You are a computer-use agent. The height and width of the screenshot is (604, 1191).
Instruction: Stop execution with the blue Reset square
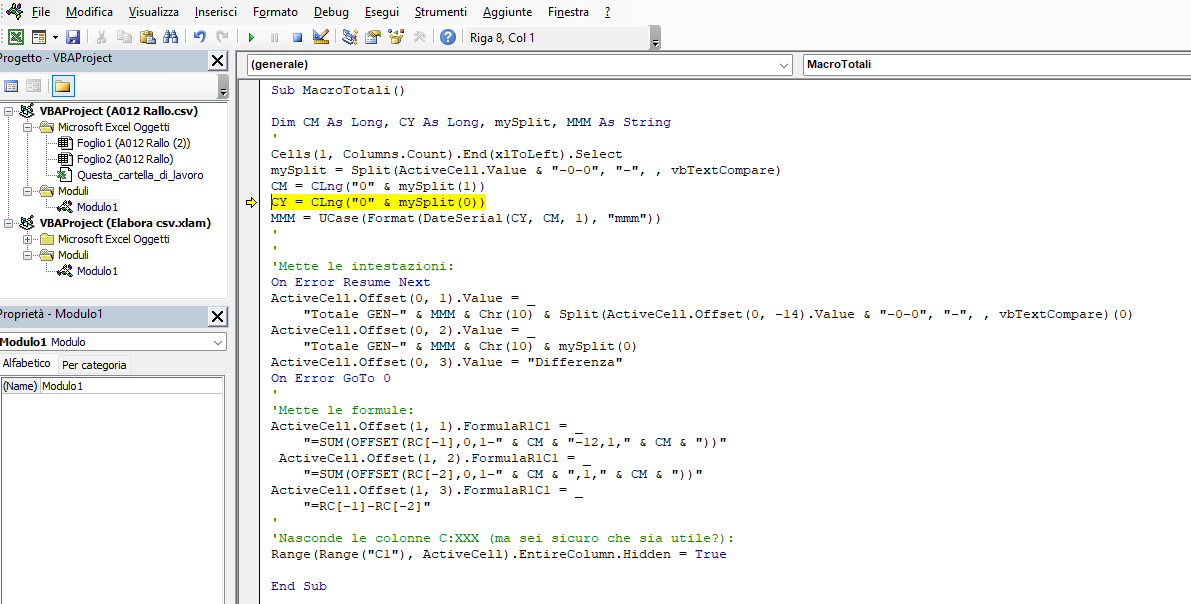point(298,37)
